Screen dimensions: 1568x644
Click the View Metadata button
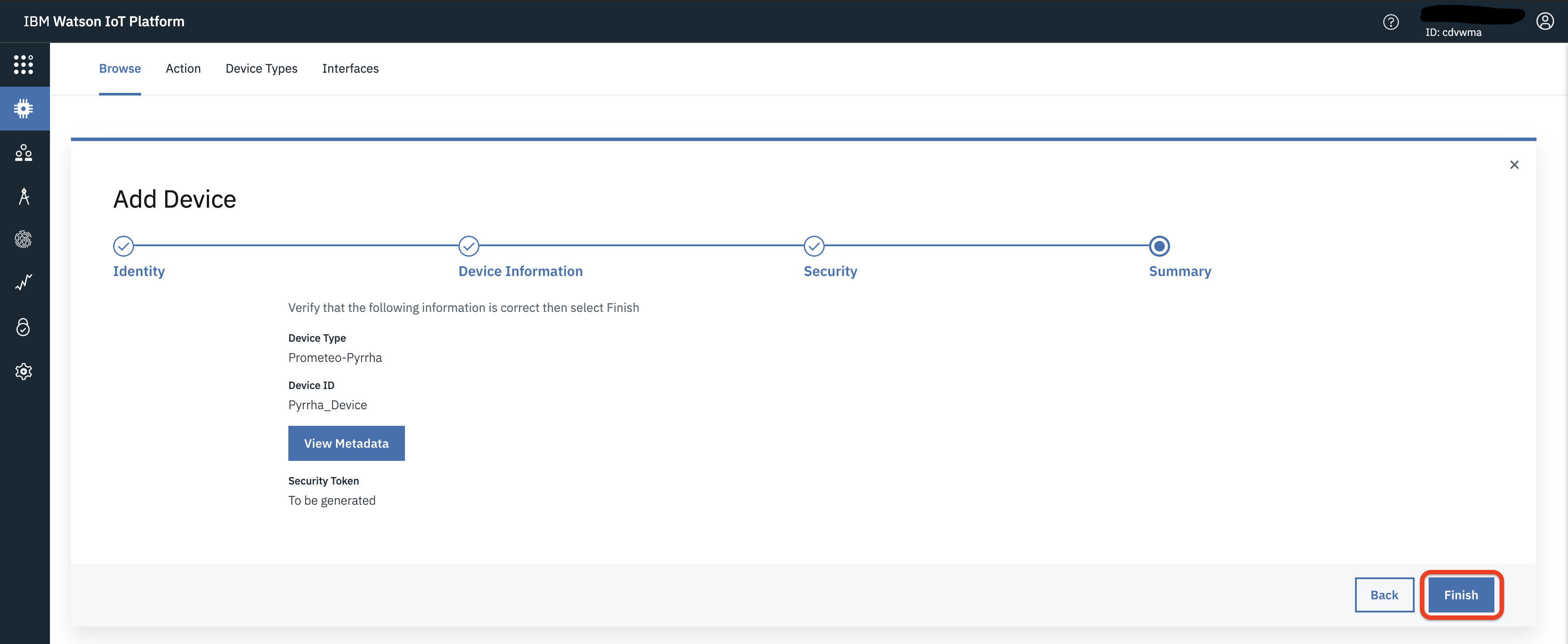click(x=346, y=443)
